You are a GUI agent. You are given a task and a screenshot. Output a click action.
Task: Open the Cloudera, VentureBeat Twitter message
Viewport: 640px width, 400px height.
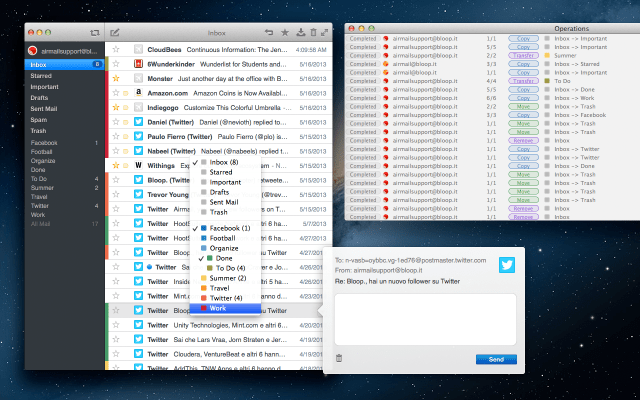[219, 354]
